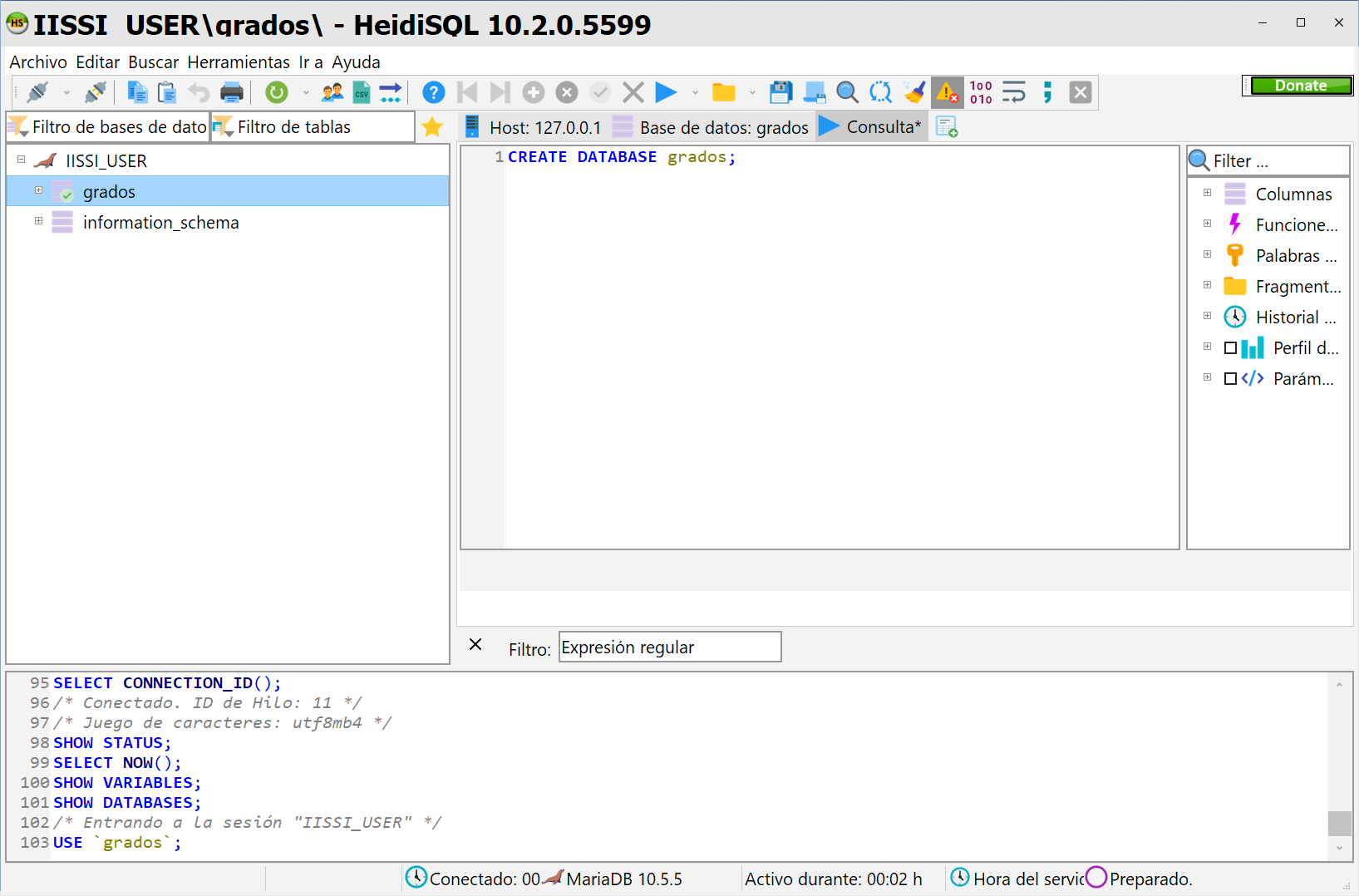Screen dimensions: 1359x896
Task: Reformat SQL using the broom icon
Action: point(914,92)
